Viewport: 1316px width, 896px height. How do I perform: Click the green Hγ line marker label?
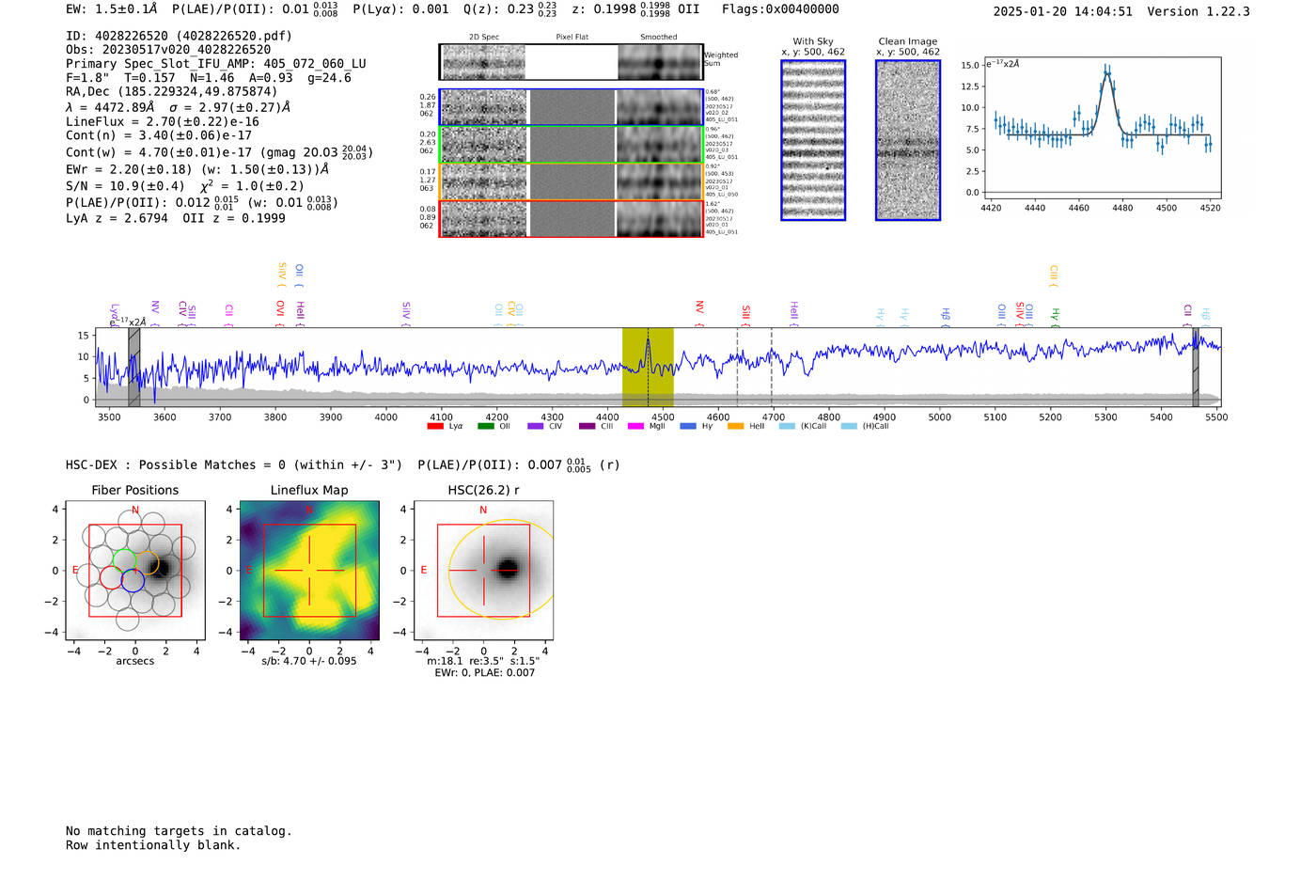click(1055, 317)
